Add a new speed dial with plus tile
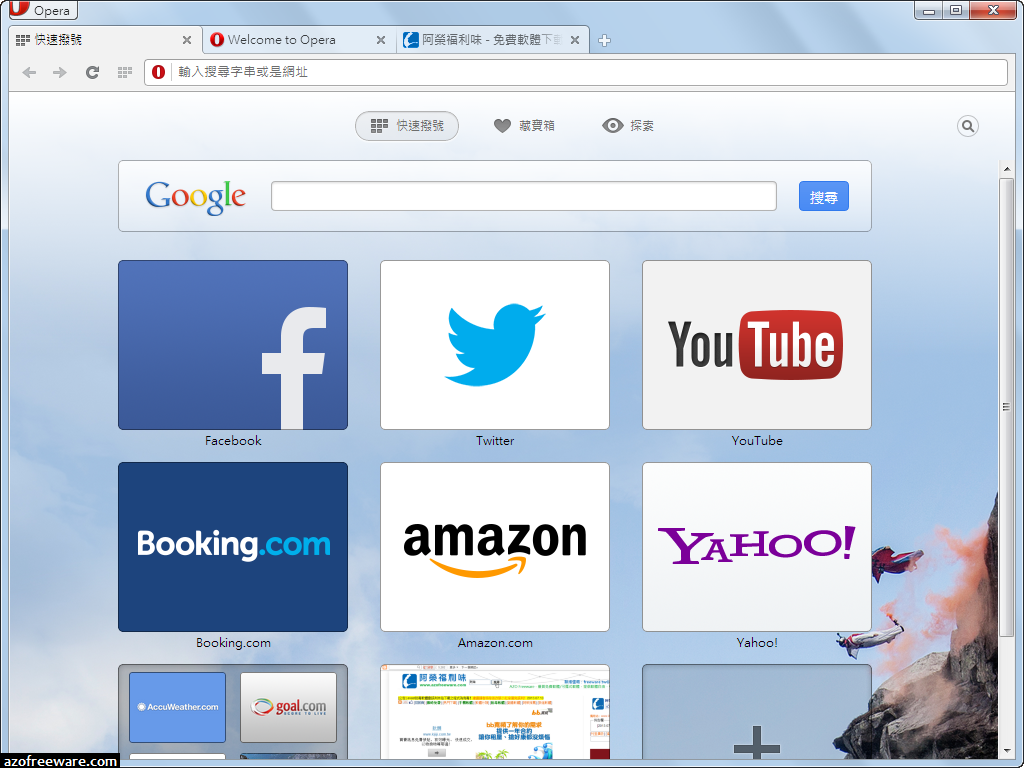Viewport: 1024px width, 768px height. [757, 712]
